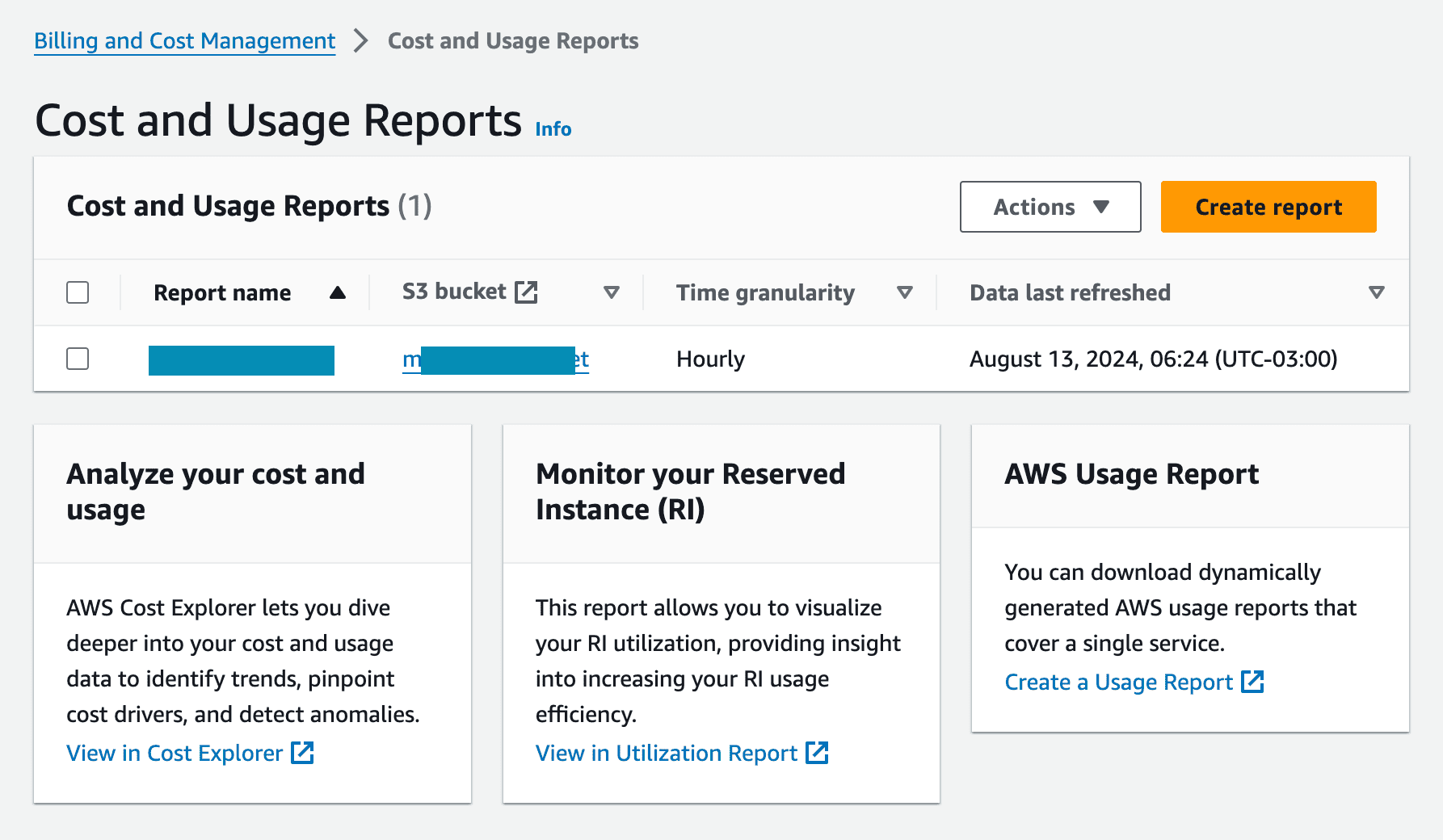This screenshot has width=1443, height=840.
Task: Sort by the S3 bucket column arrow
Action: pos(612,292)
